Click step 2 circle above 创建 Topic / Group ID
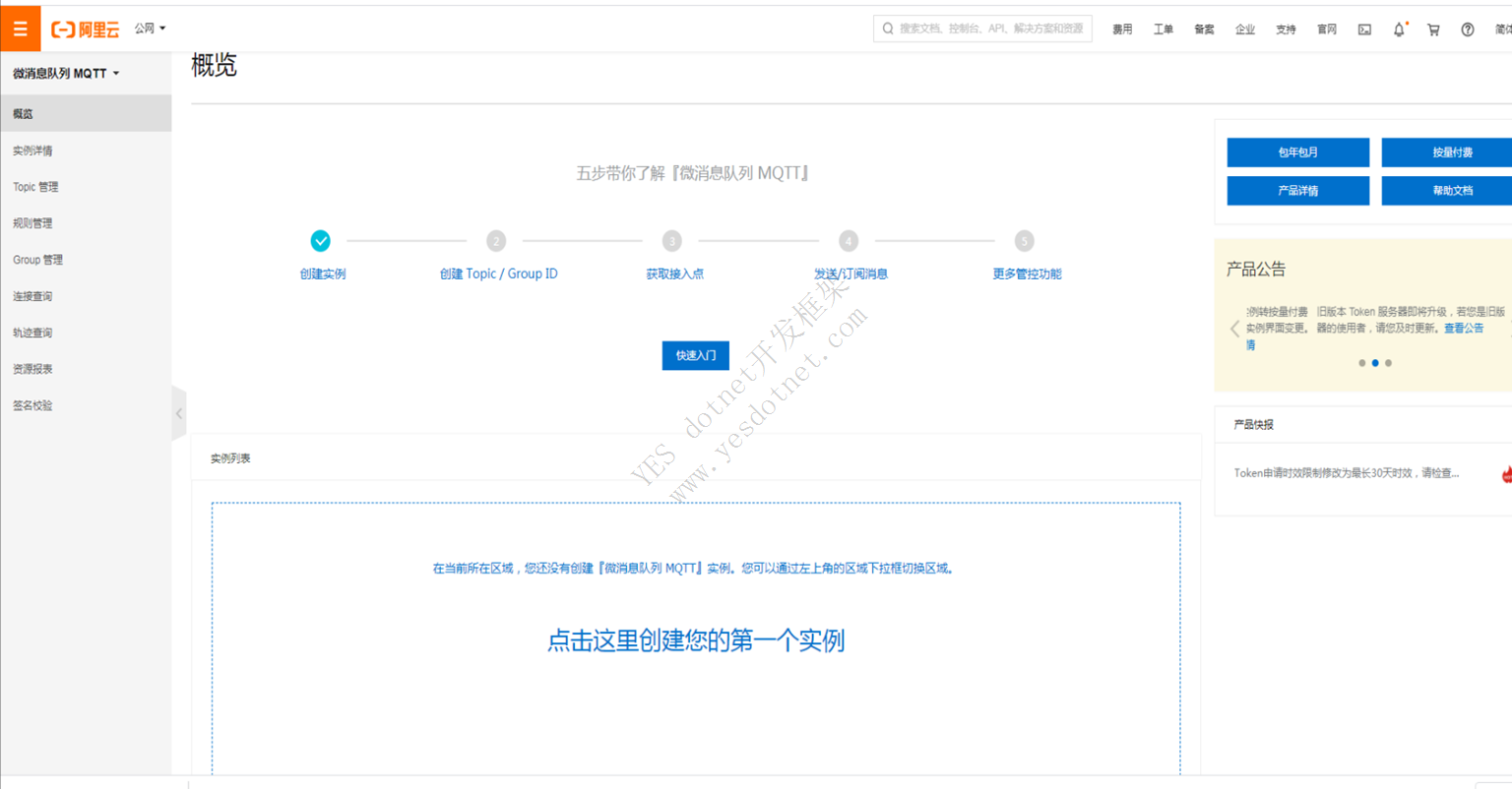The height and width of the screenshot is (789, 1512). (x=496, y=241)
